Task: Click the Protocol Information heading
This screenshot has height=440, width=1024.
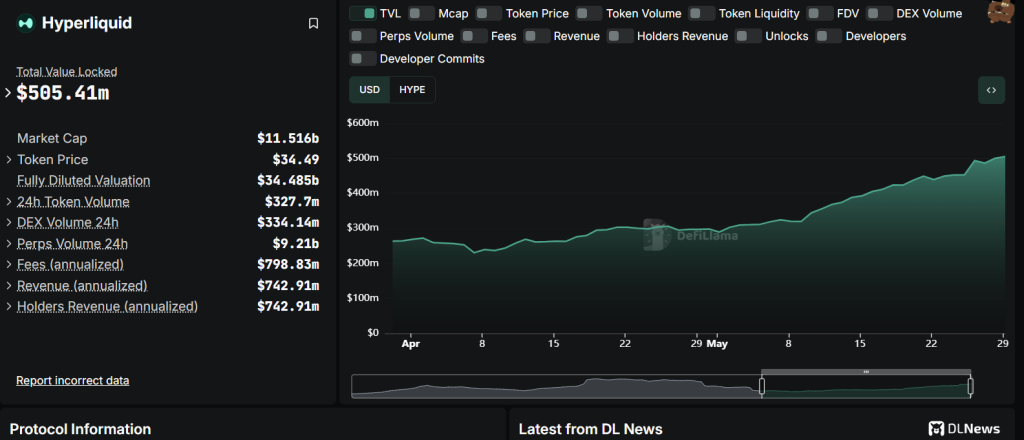Action: pos(80,429)
